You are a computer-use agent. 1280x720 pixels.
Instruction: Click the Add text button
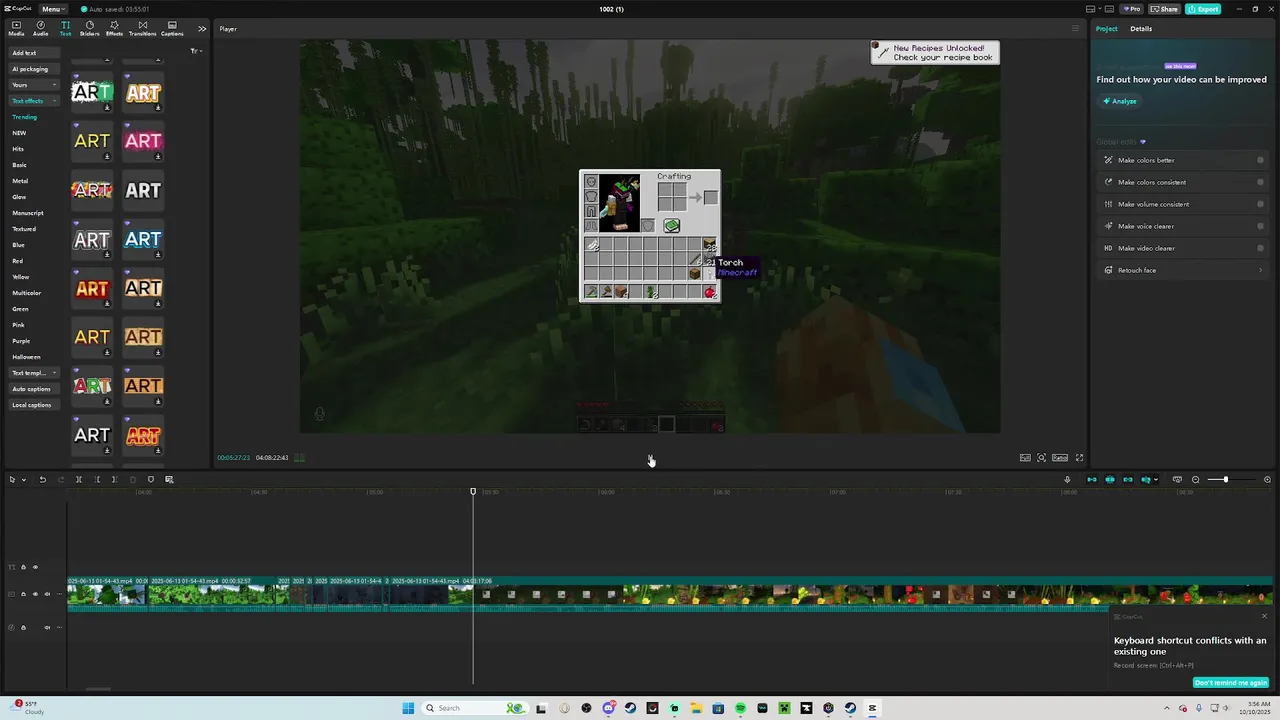click(x=34, y=53)
